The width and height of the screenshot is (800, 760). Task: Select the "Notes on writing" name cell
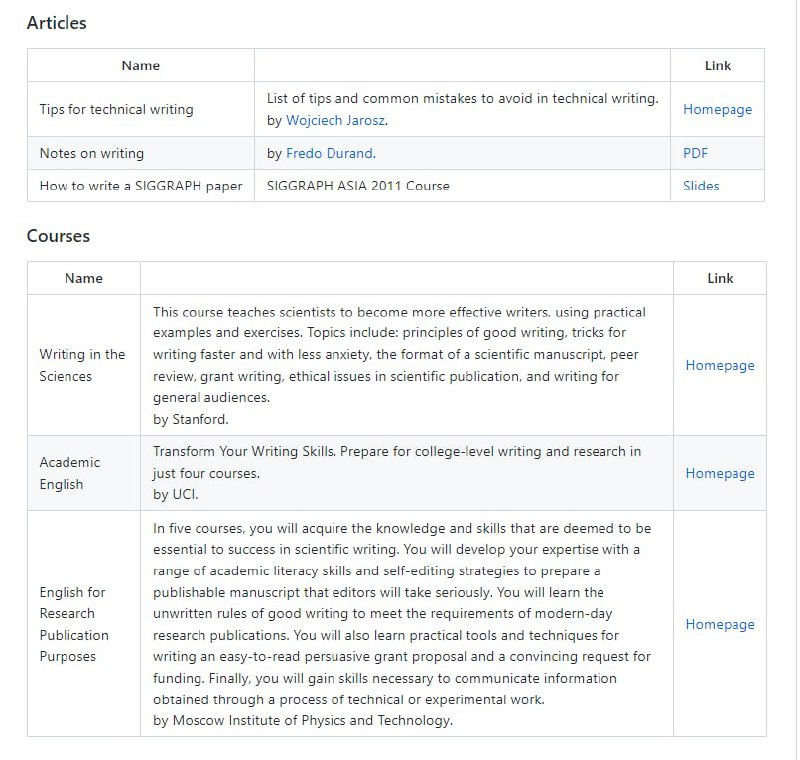click(92, 154)
